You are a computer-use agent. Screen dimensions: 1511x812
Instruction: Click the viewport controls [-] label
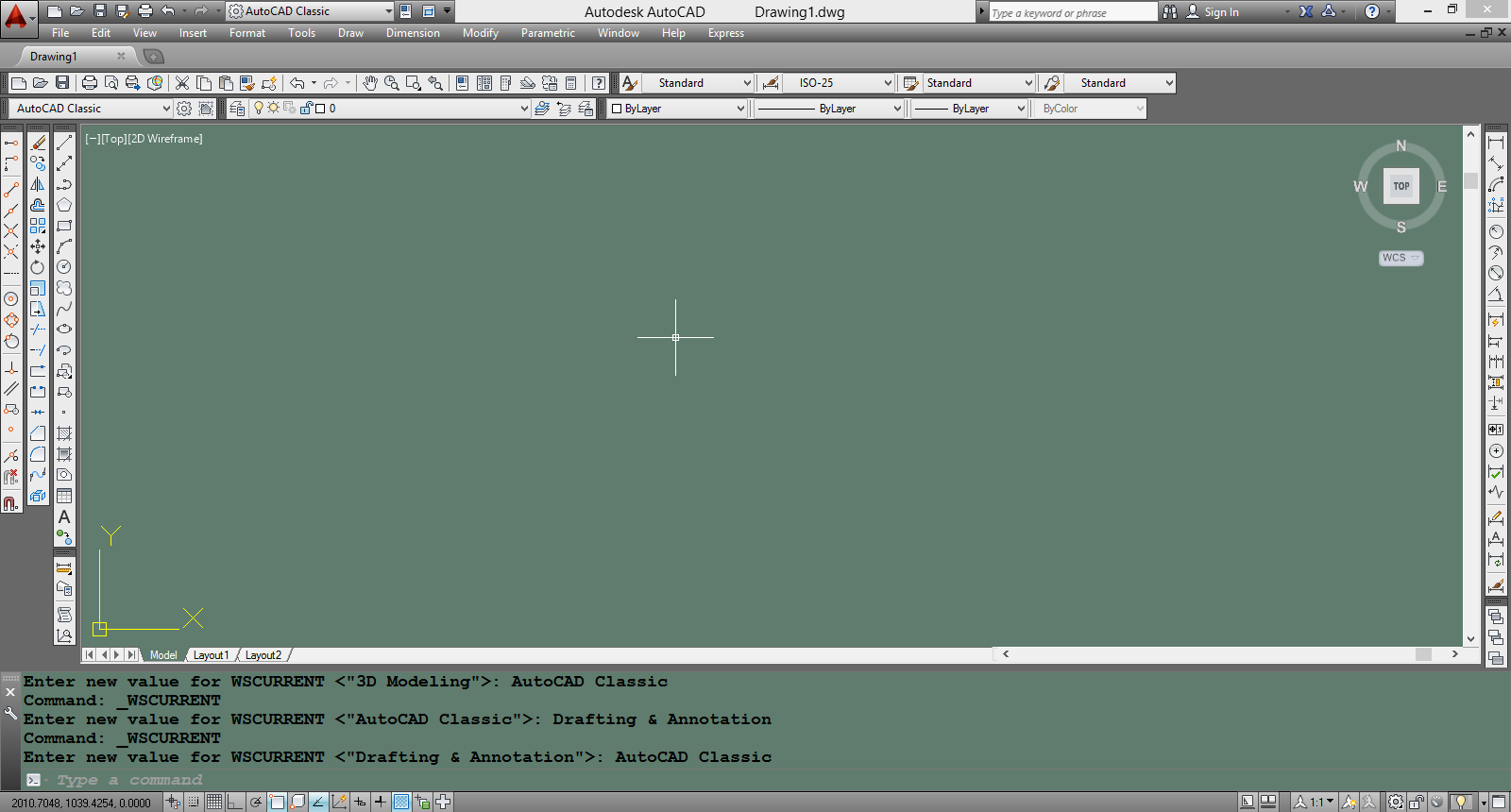(92, 139)
